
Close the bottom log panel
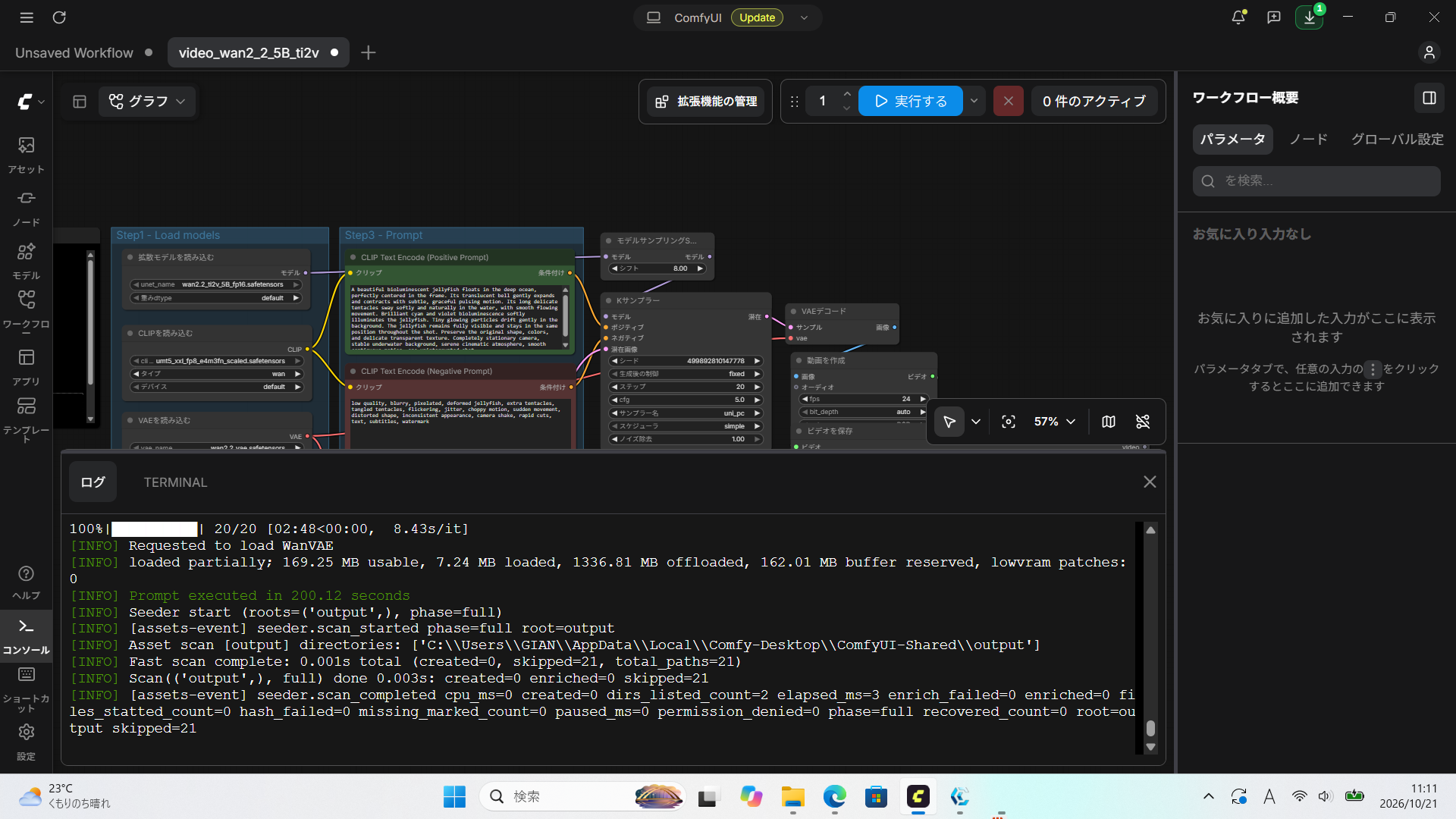click(1150, 482)
